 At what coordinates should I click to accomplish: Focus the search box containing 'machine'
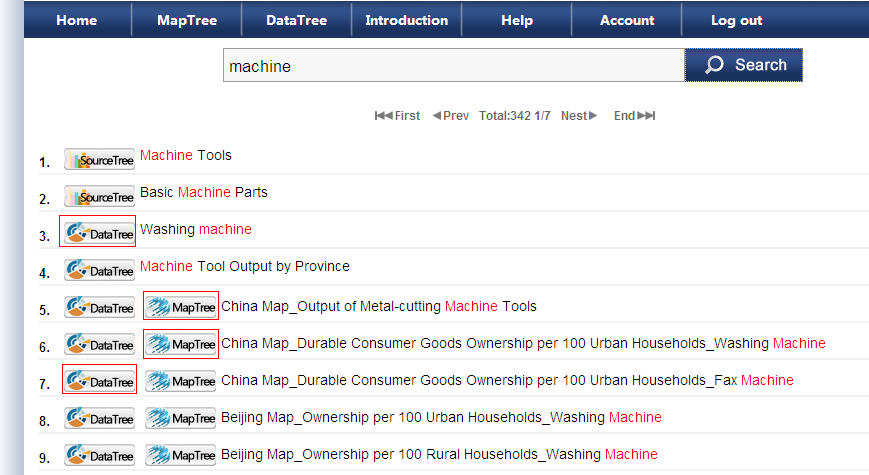pyautogui.click(x=454, y=65)
